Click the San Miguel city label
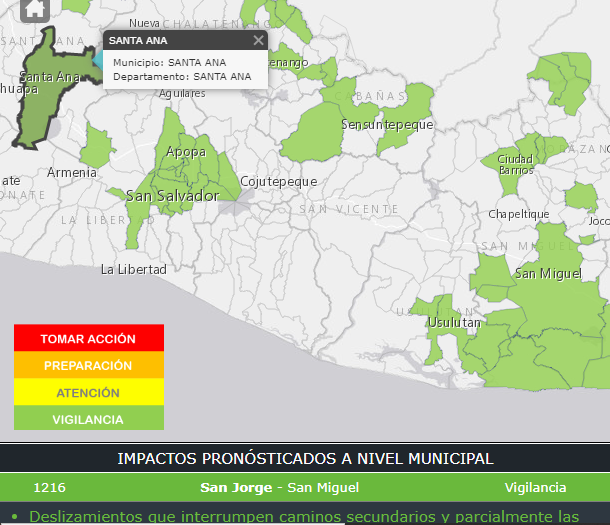This screenshot has width=610, height=525. point(547,273)
